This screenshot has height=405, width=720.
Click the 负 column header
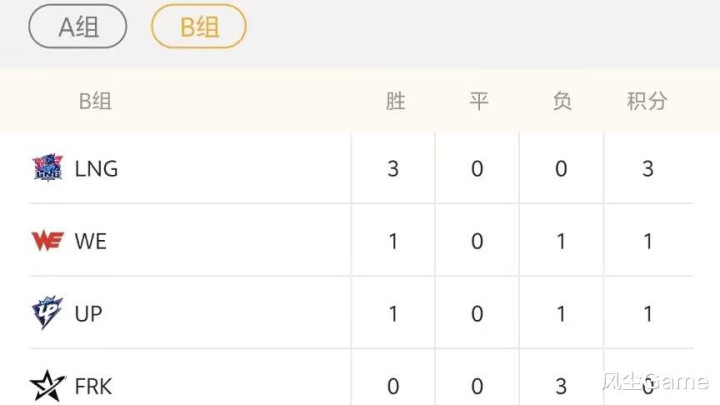point(562,101)
